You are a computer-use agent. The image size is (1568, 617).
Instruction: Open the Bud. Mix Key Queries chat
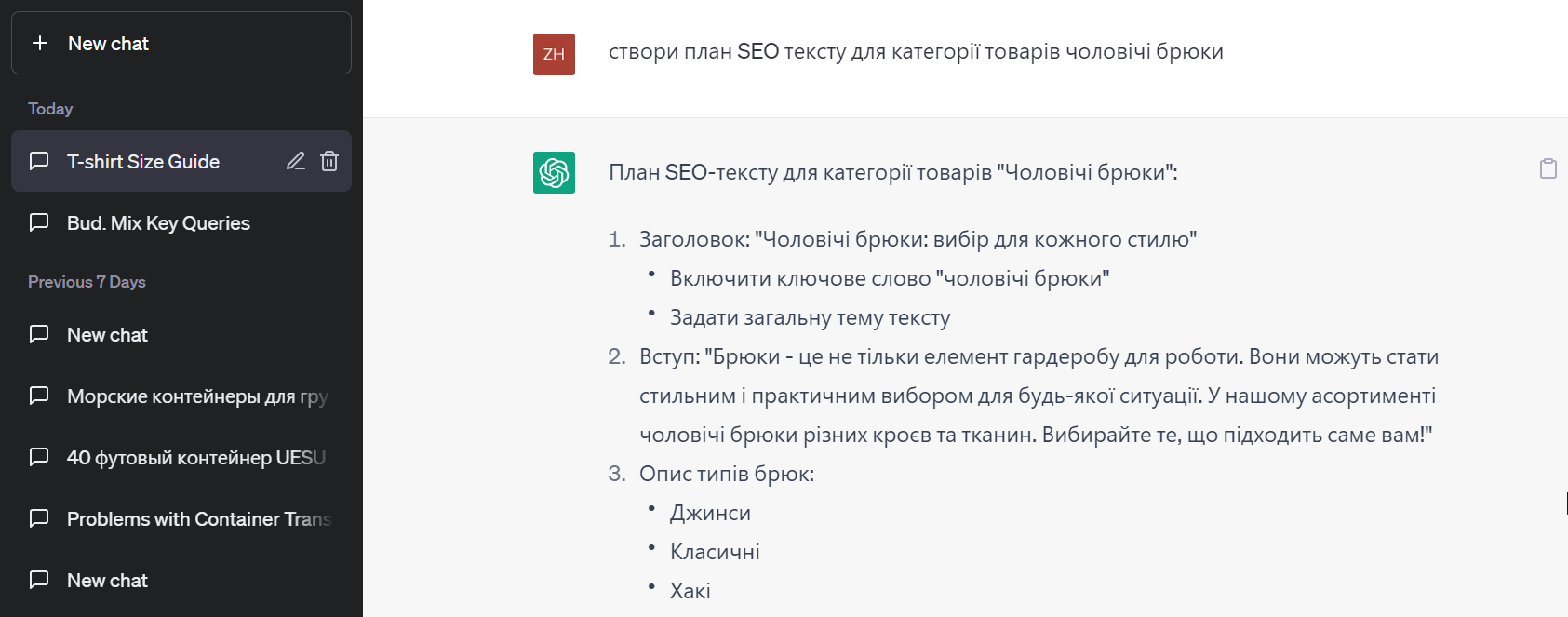pos(158,223)
